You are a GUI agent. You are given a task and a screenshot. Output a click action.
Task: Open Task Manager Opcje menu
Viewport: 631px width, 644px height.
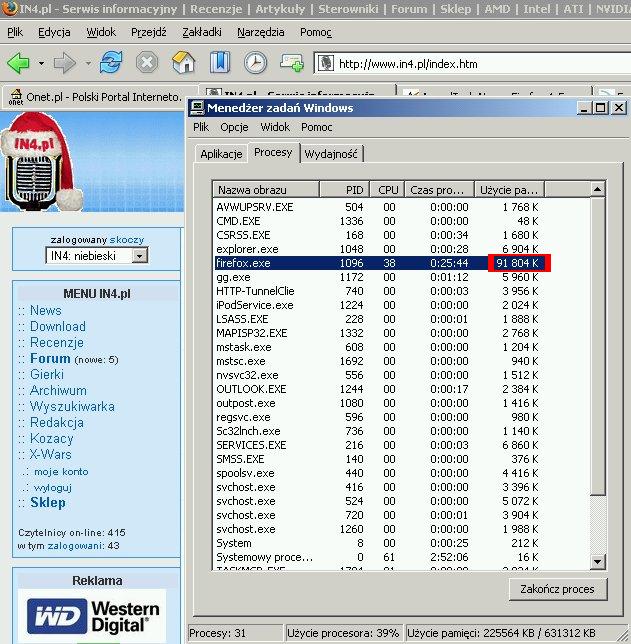234,127
